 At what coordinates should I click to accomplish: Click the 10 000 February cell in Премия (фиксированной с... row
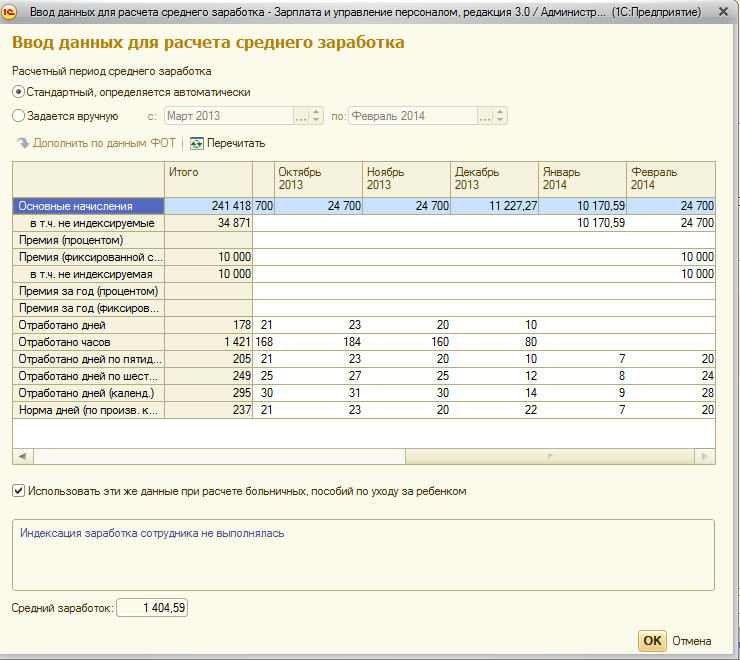(671, 257)
